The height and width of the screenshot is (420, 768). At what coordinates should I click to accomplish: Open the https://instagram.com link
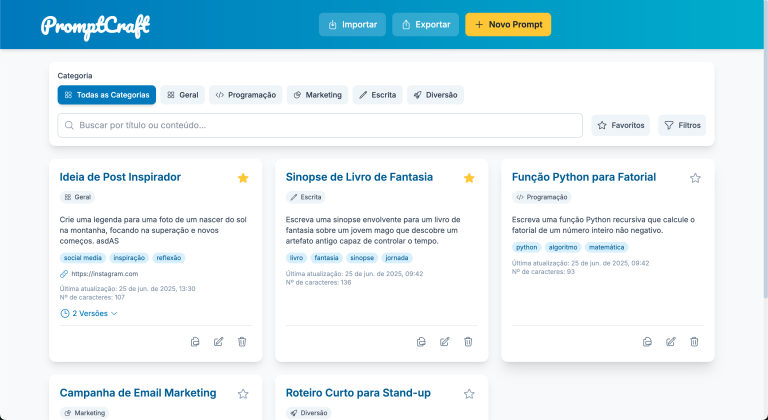[x=105, y=274]
